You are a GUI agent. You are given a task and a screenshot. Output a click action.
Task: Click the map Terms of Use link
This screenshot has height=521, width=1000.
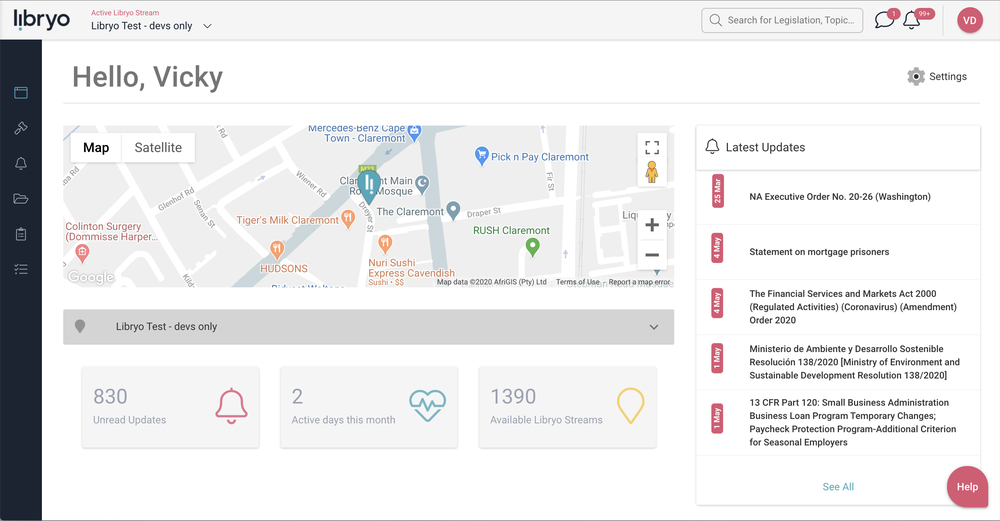(x=578, y=282)
